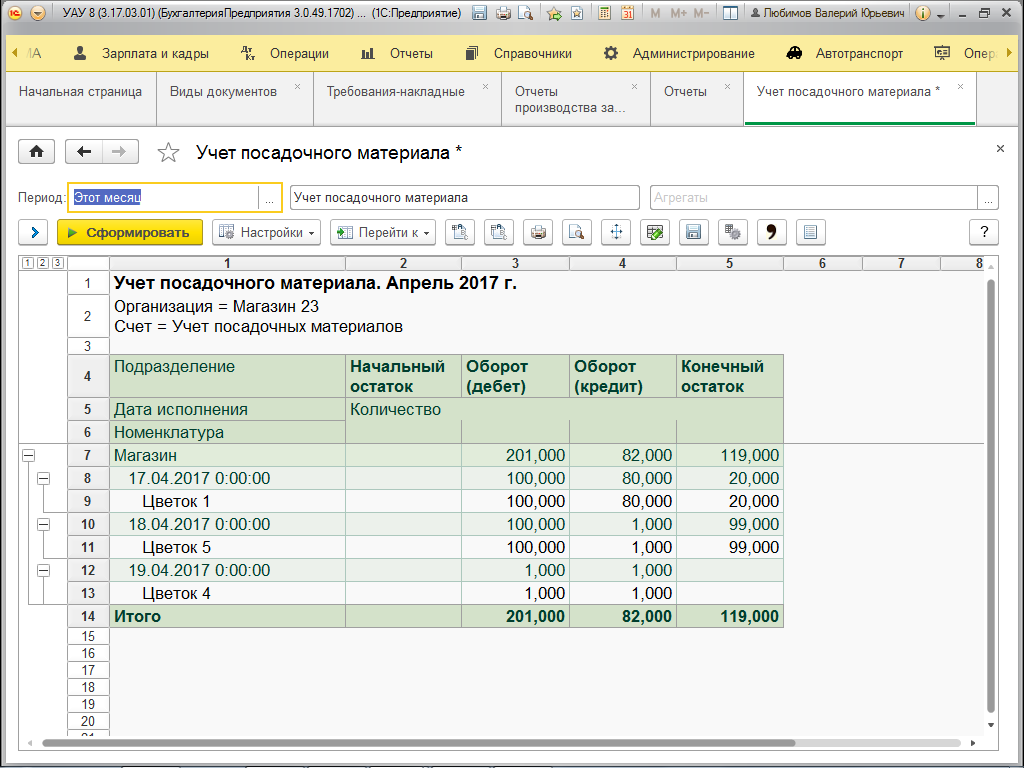Select the Итого row label cell
1024x768 pixels.
pos(227,616)
